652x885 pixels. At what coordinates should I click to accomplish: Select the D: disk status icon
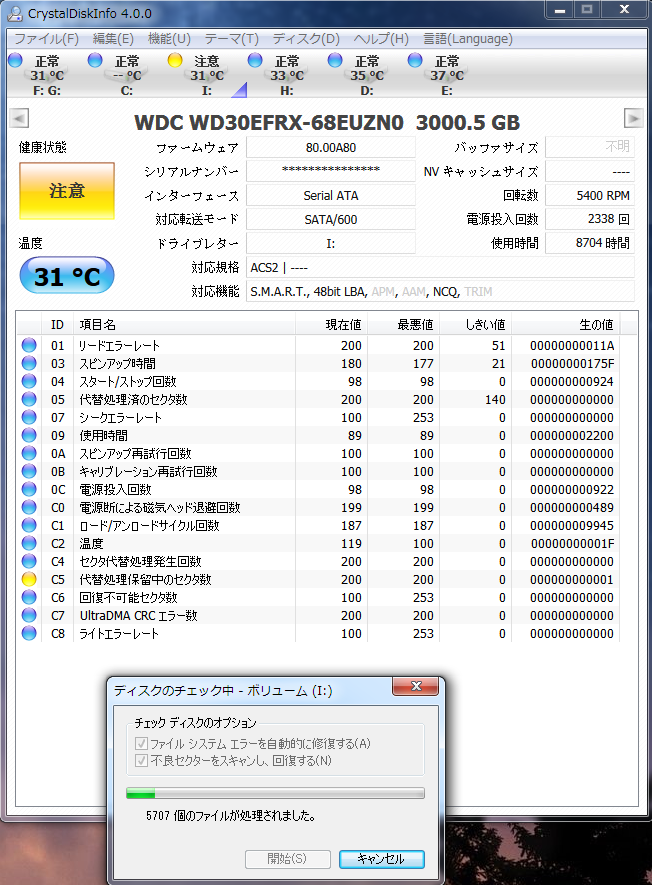coord(335,60)
